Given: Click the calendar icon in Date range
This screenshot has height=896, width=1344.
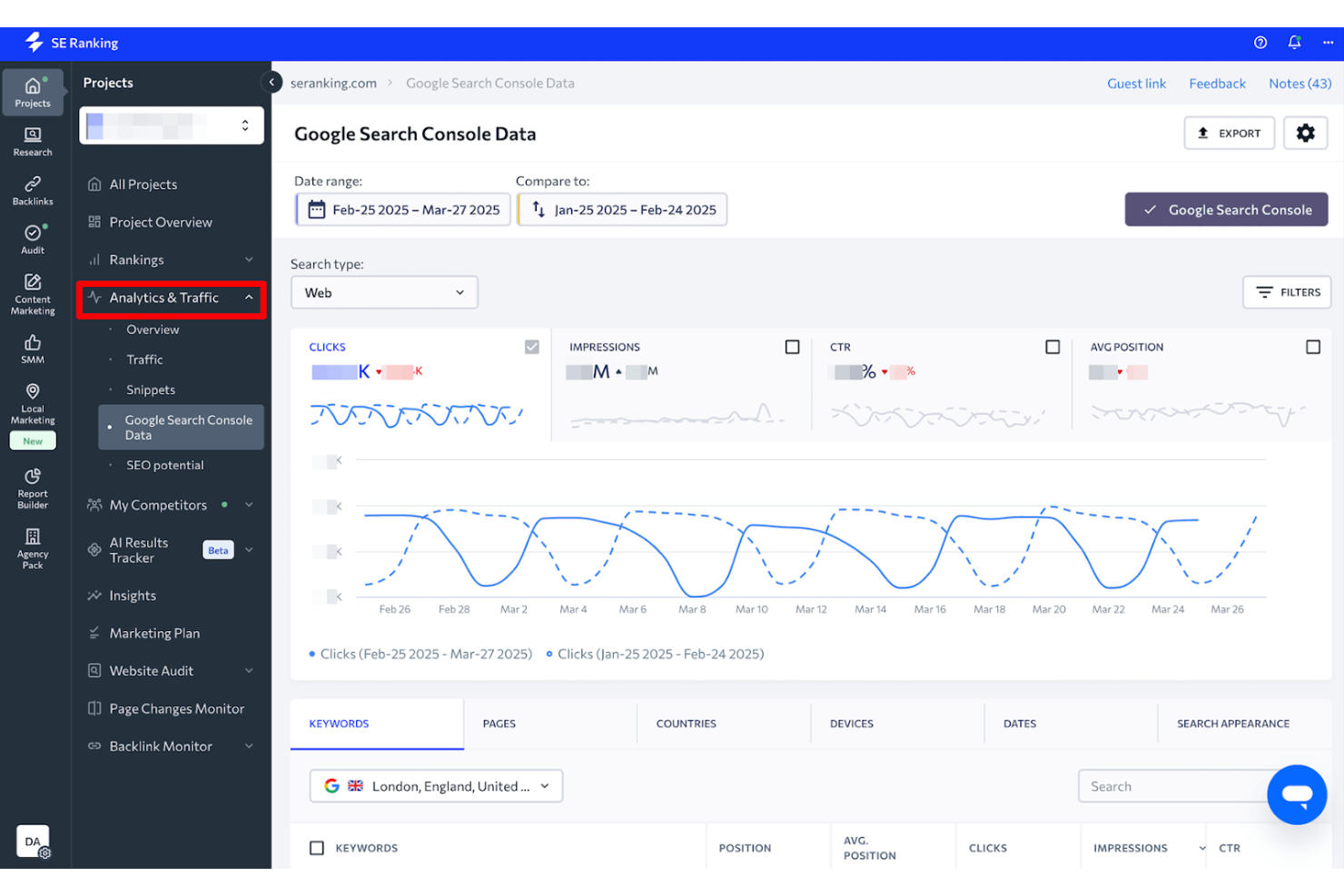Looking at the screenshot, I should point(316,210).
